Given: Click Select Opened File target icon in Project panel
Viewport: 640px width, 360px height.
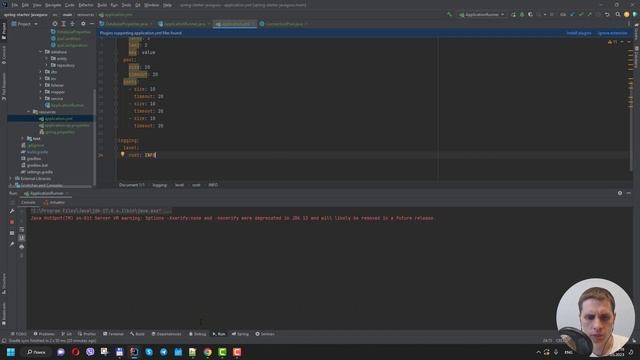Looking at the screenshot, I should pyautogui.click(x=55, y=24).
